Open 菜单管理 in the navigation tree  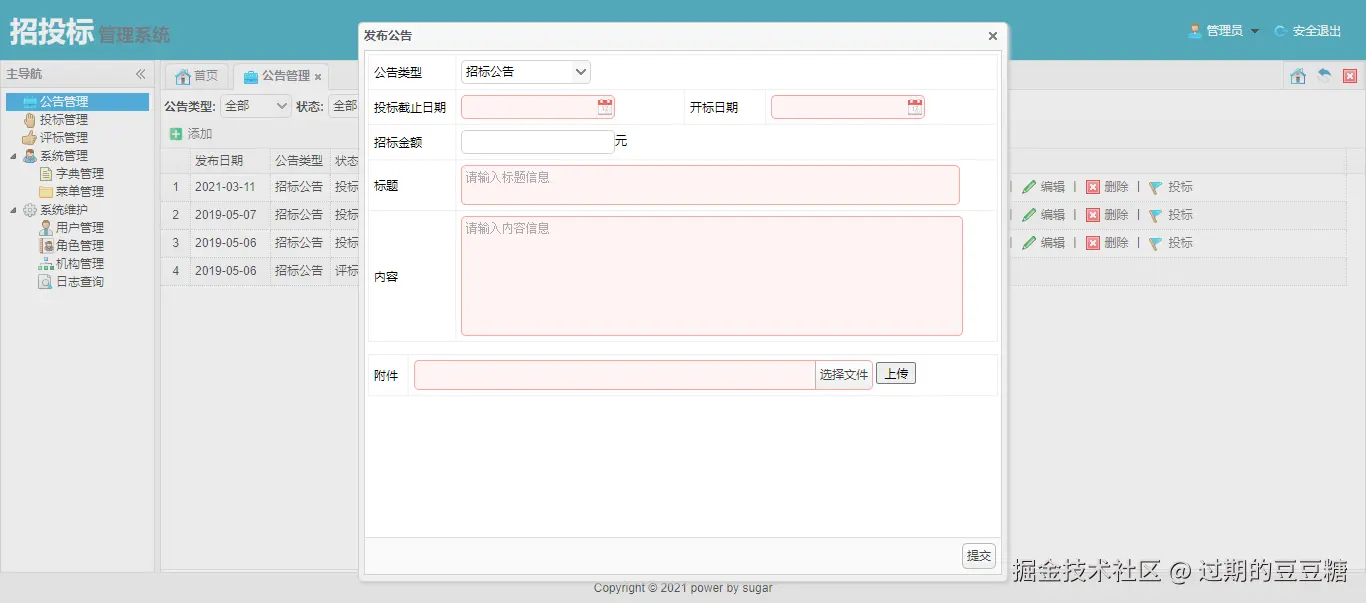point(80,192)
